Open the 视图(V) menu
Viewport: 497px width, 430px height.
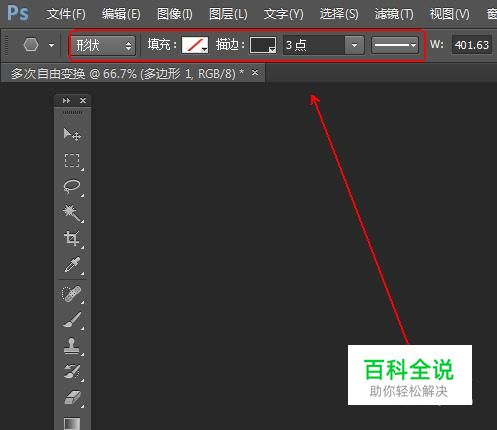tap(449, 14)
